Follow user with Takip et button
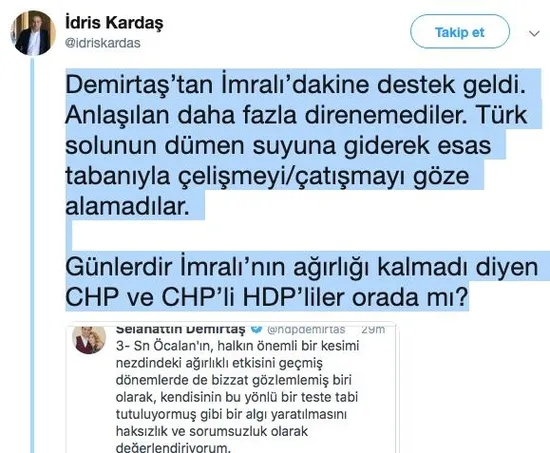550x453 pixels. pos(460,32)
